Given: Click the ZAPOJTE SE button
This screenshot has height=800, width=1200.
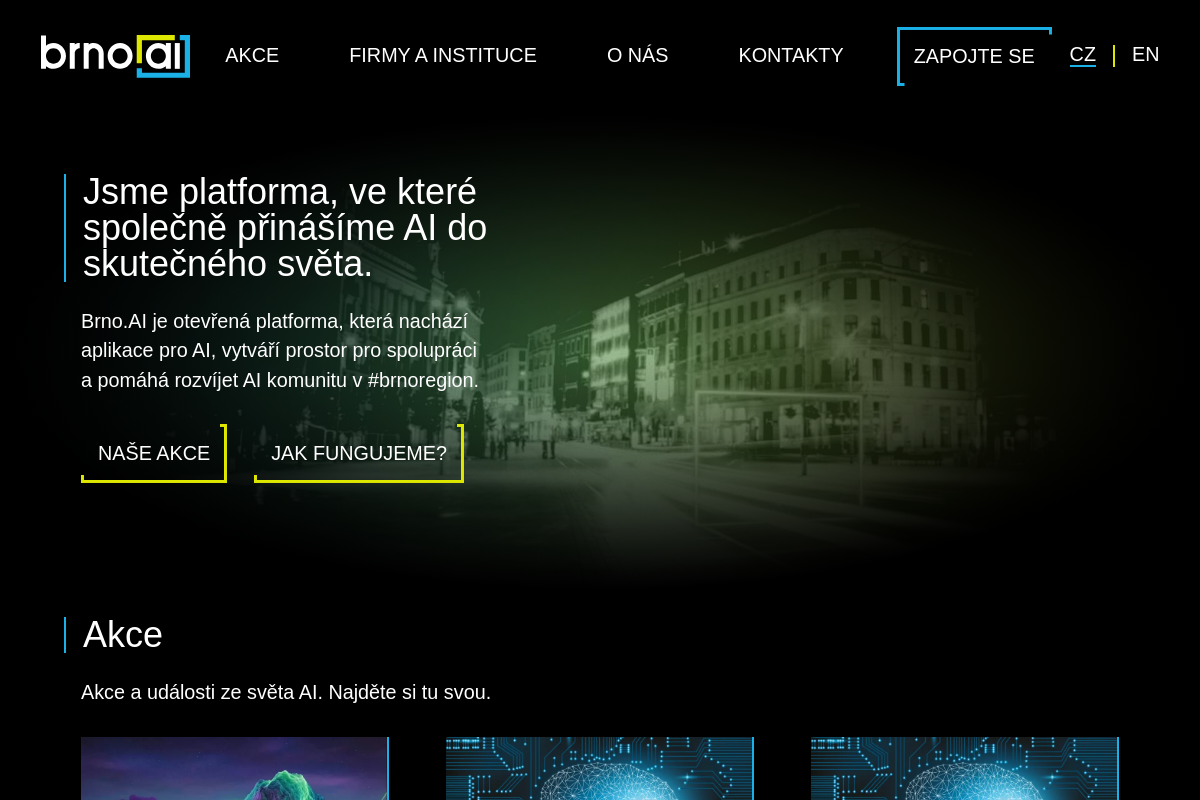Looking at the screenshot, I should [x=974, y=56].
